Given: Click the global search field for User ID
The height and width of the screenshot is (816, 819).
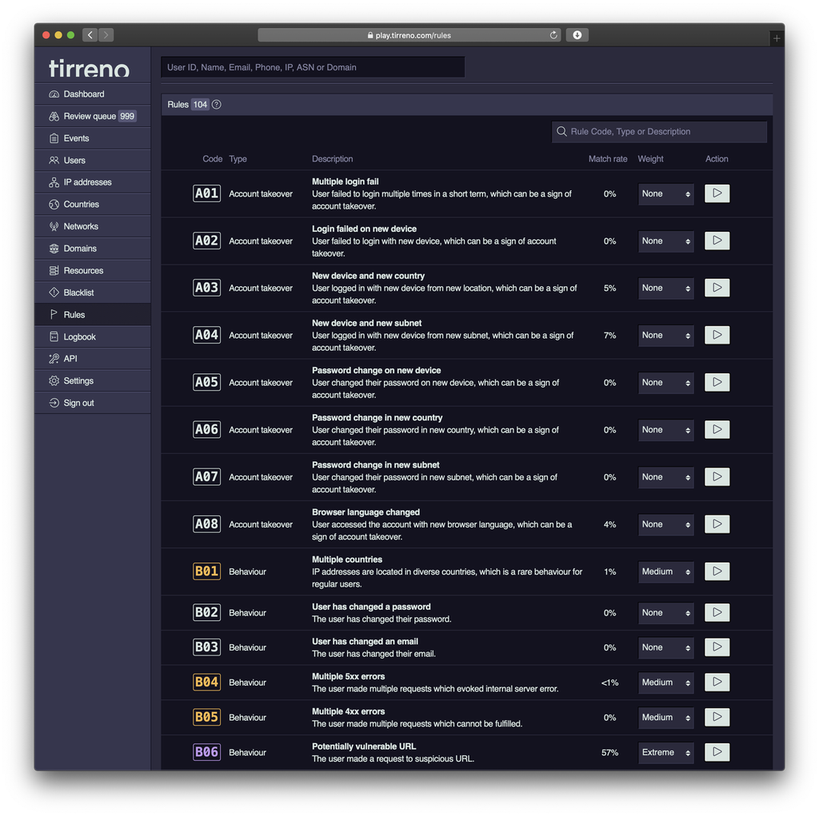Looking at the screenshot, I should (x=313, y=67).
